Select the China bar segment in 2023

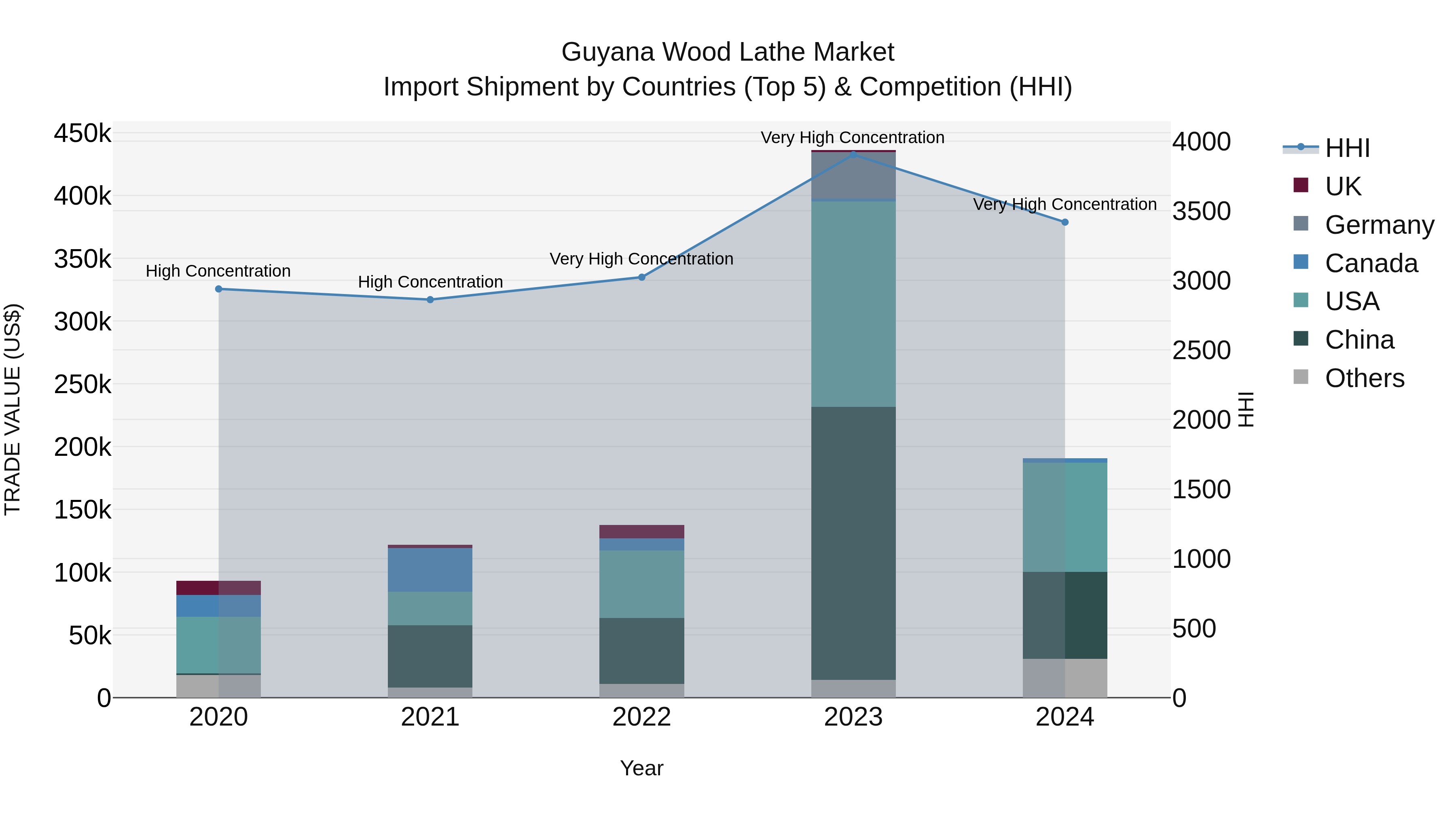(853, 543)
